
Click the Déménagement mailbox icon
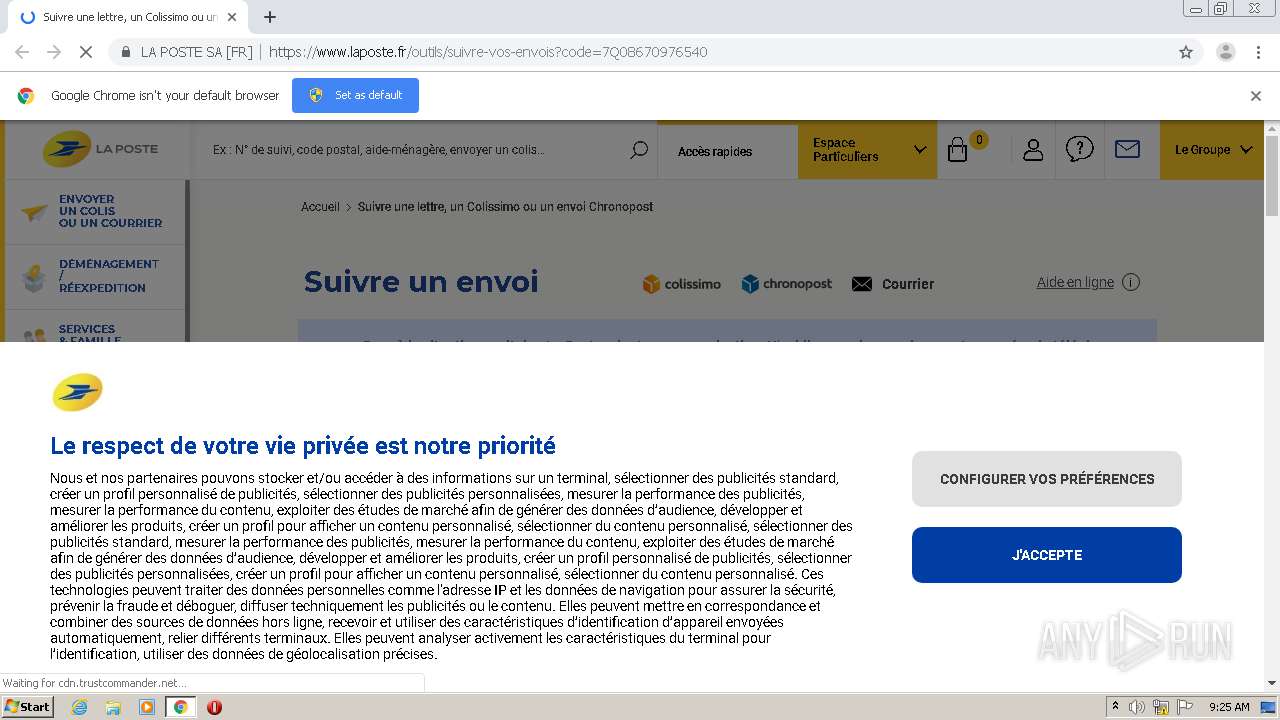tap(34, 276)
